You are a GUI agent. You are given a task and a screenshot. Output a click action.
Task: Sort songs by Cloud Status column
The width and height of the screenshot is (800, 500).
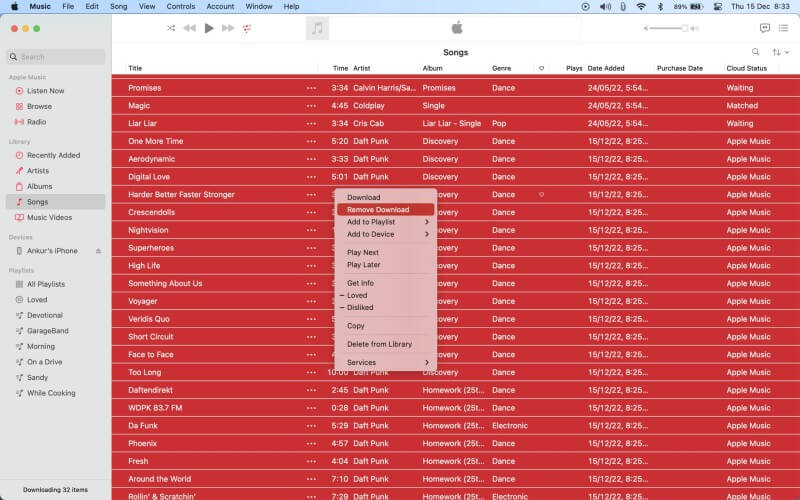pyautogui.click(x=746, y=68)
